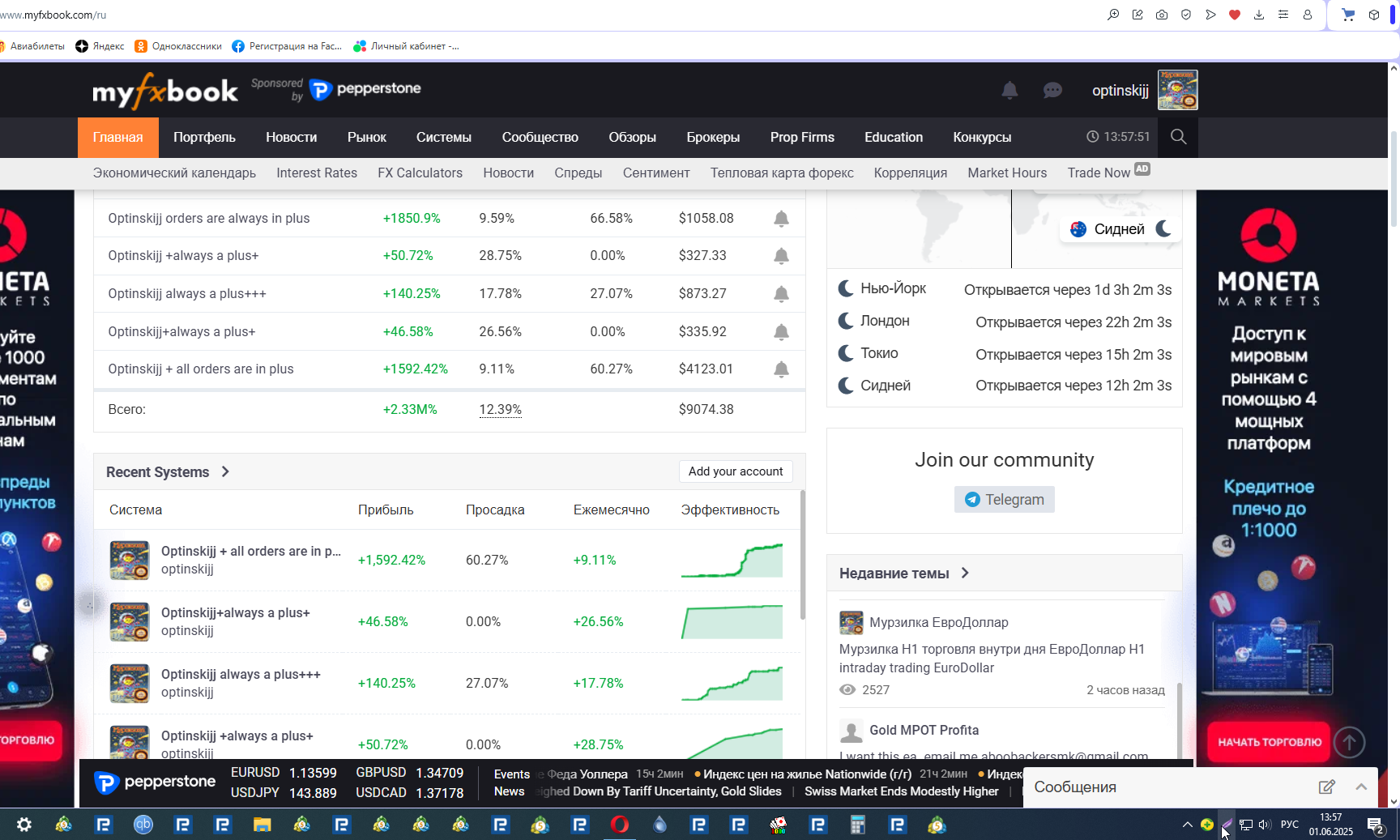Open the browser account profile icon

[x=1308, y=15]
